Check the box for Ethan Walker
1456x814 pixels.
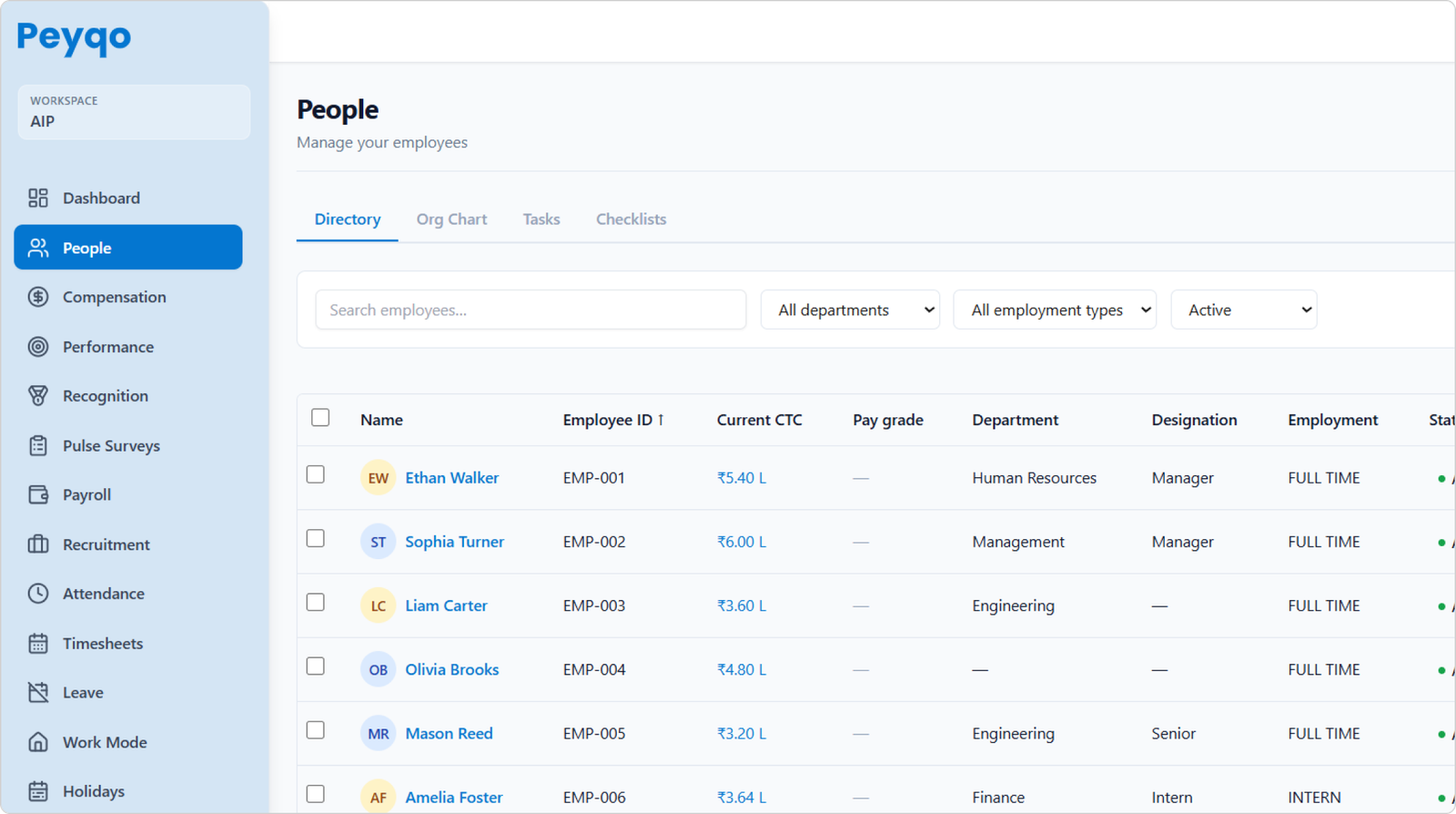316,474
